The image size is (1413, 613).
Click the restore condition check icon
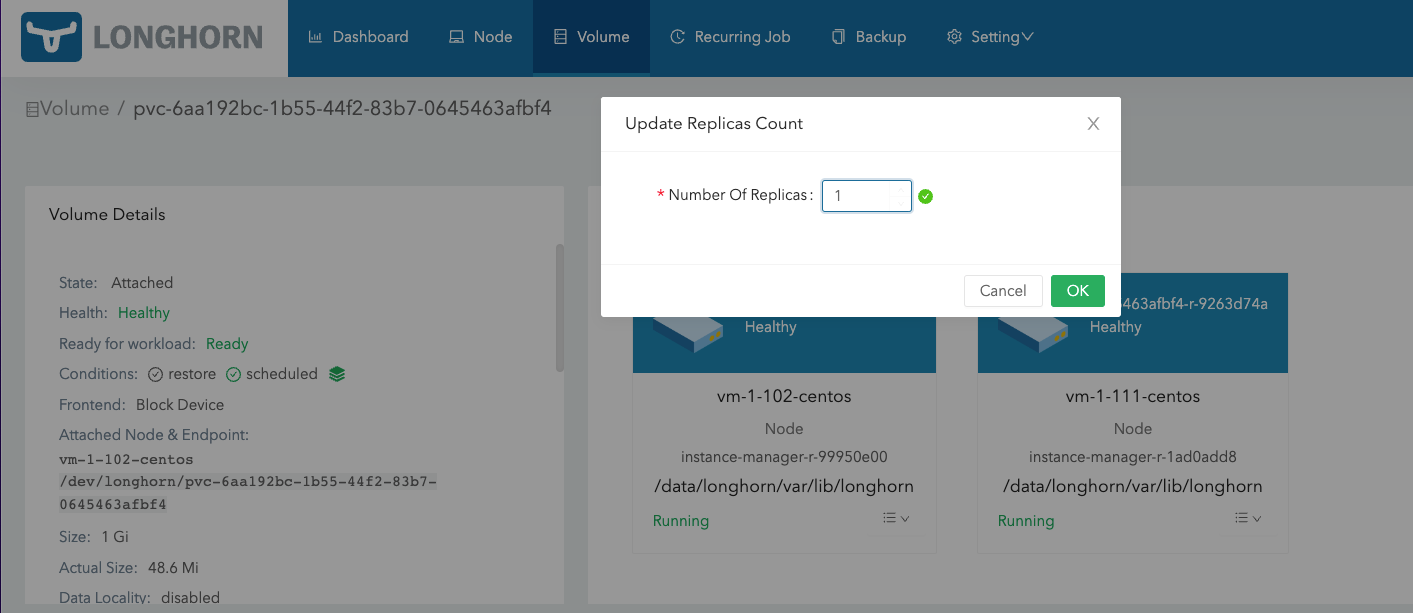(155, 374)
